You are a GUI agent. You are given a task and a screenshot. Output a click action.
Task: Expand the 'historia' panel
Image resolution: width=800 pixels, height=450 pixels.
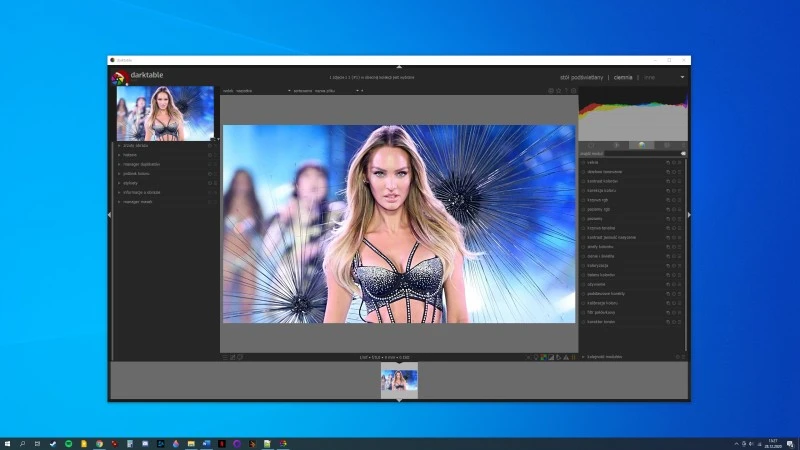pos(131,154)
